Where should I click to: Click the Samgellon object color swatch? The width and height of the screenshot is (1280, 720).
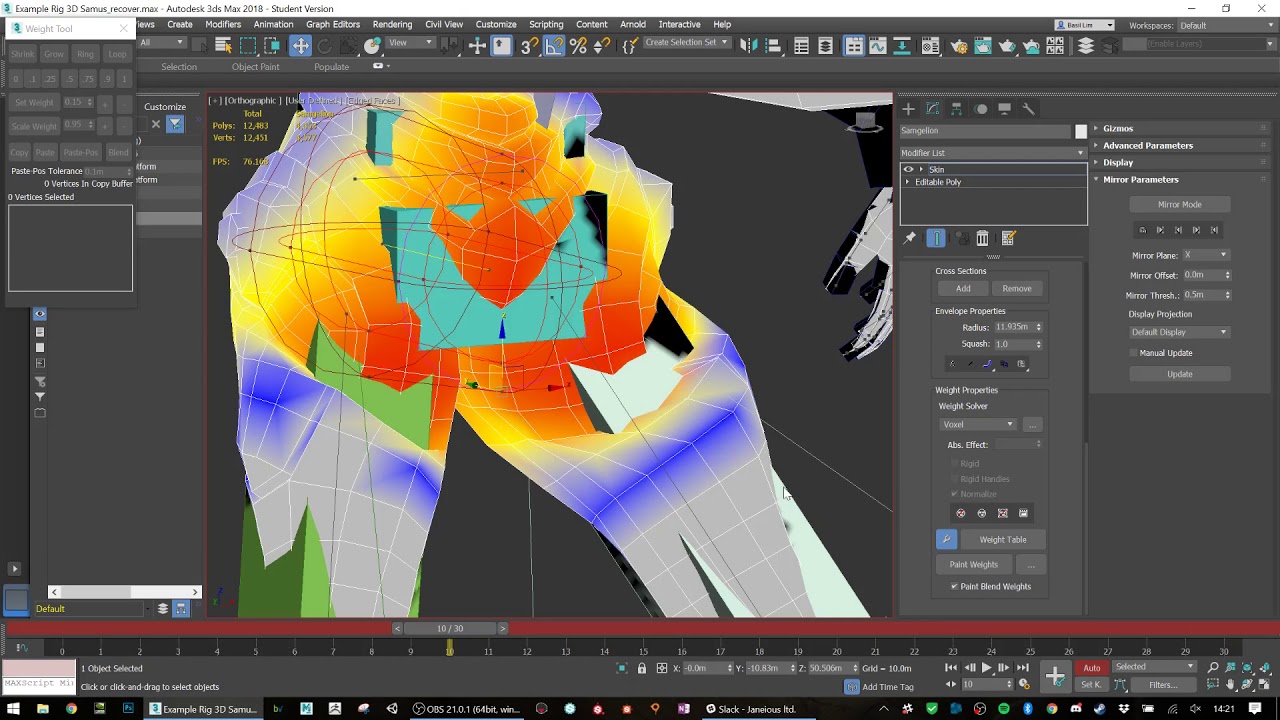[1080, 131]
